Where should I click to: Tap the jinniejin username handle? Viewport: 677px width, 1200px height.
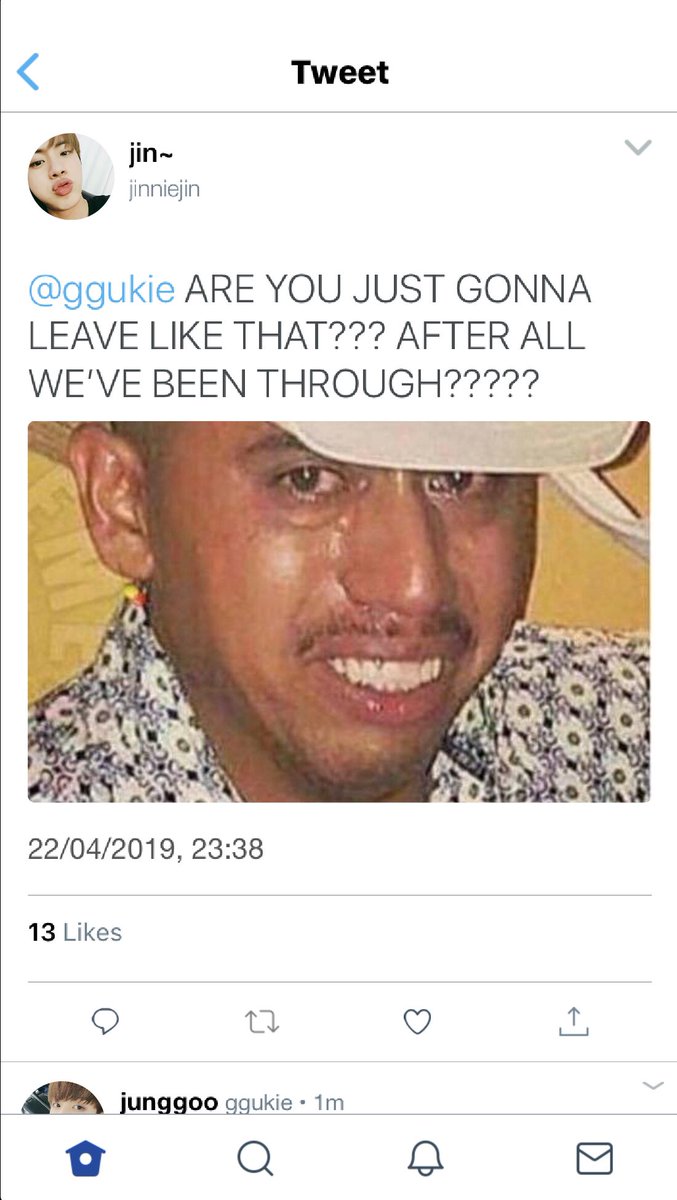(x=164, y=189)
